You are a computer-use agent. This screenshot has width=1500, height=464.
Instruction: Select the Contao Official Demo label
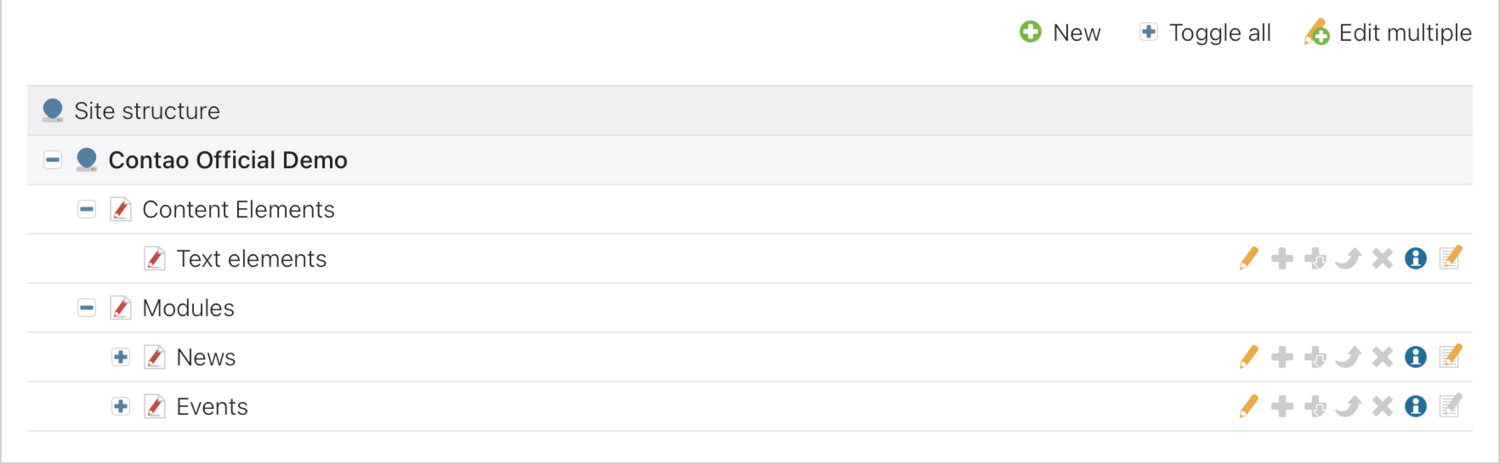[x=228, y=160]
